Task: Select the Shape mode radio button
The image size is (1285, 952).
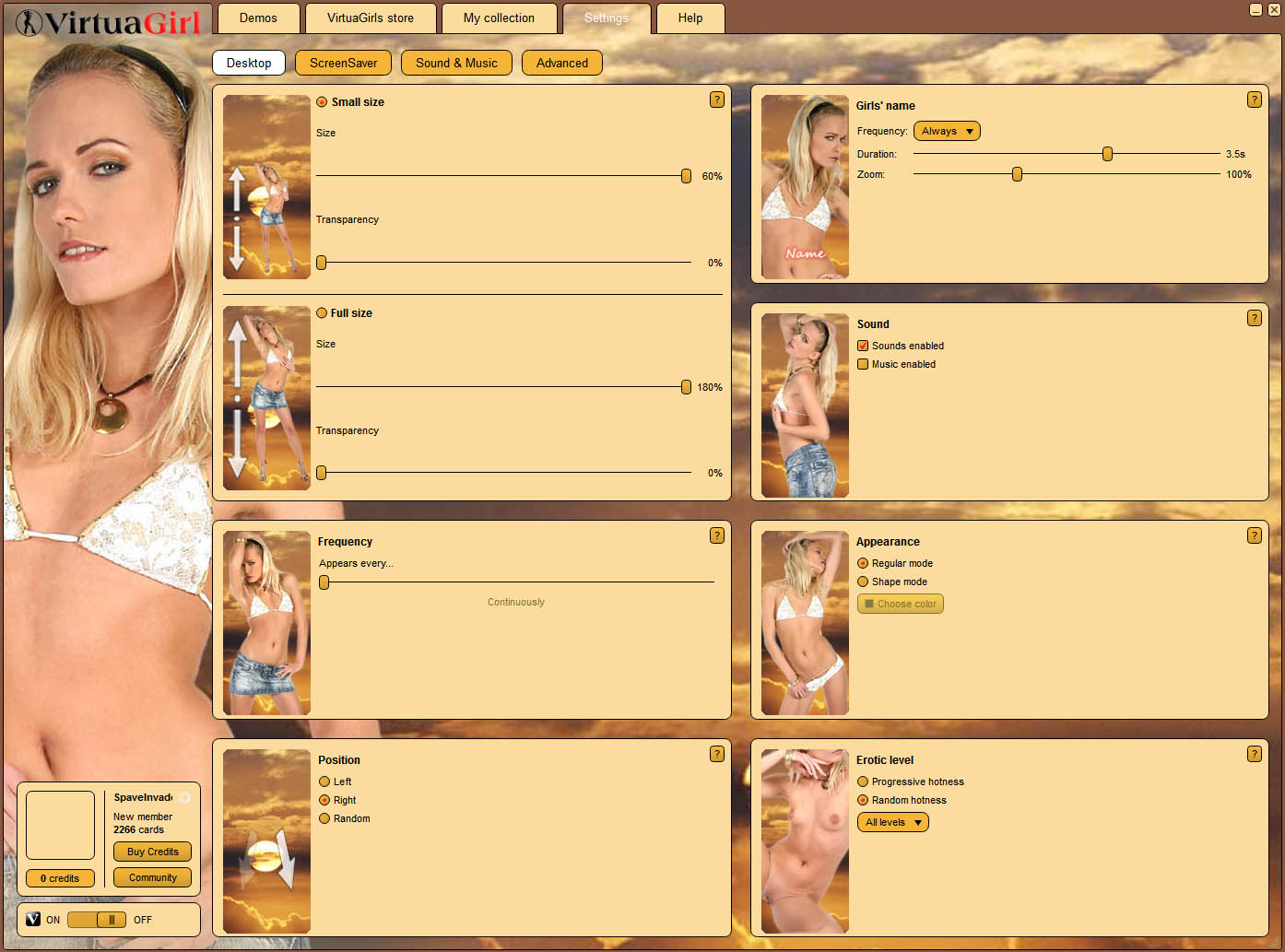Action: [863, 582]
